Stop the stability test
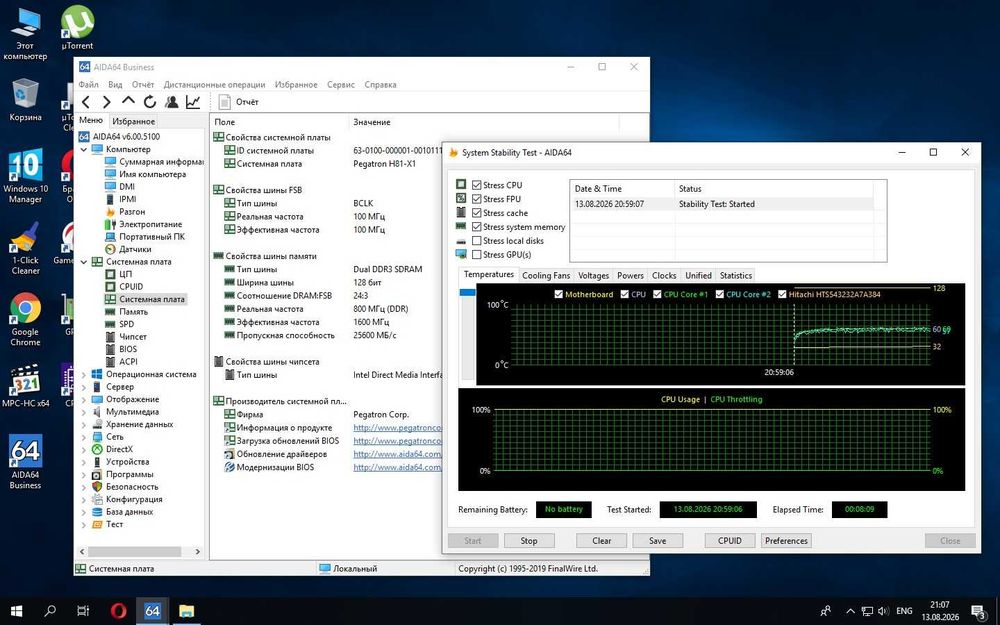 point(529,541)
